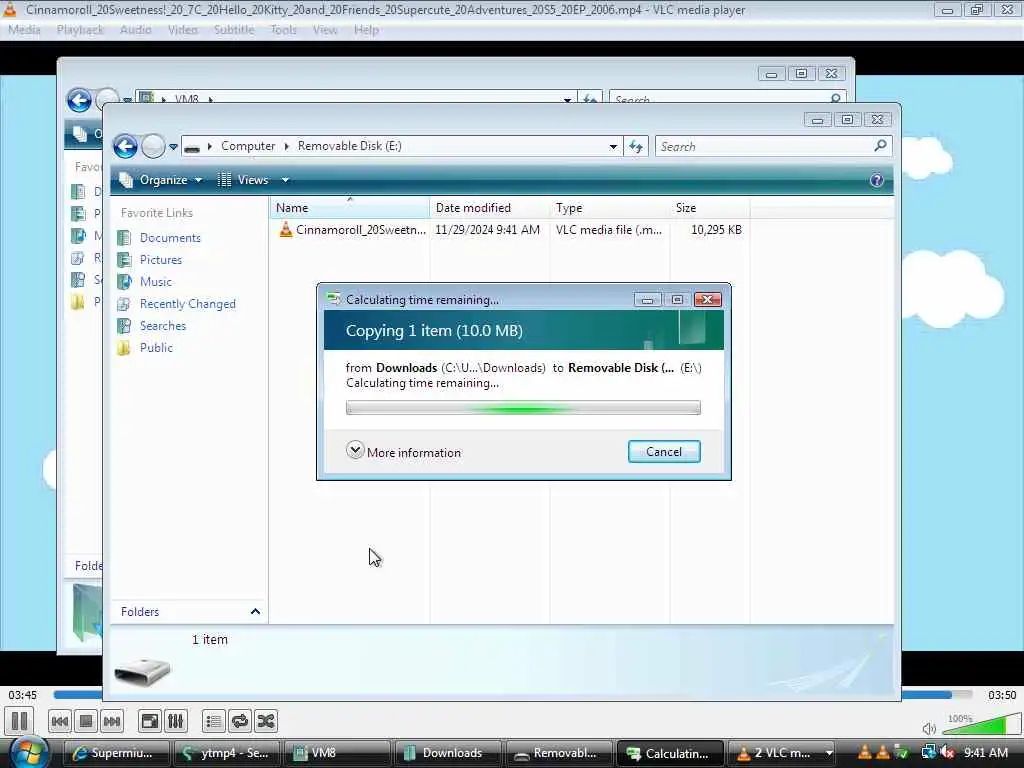Open the Playback menu in VLC

click(80, 30)
